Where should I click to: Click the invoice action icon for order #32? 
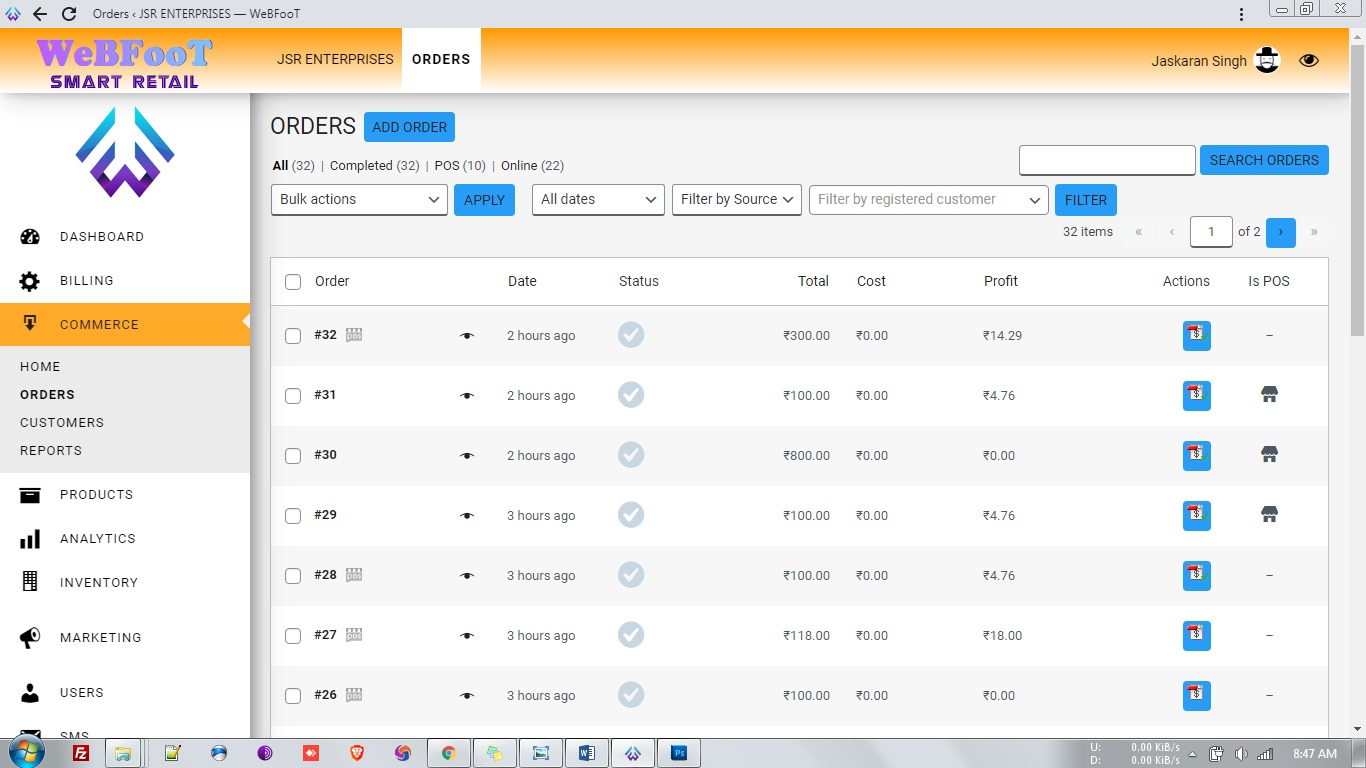[x=1196, y=336]
